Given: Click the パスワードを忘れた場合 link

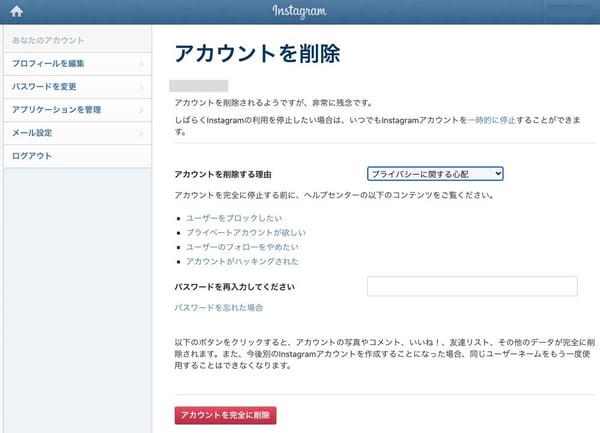Looking at the screenshot, I should point(218,308).
